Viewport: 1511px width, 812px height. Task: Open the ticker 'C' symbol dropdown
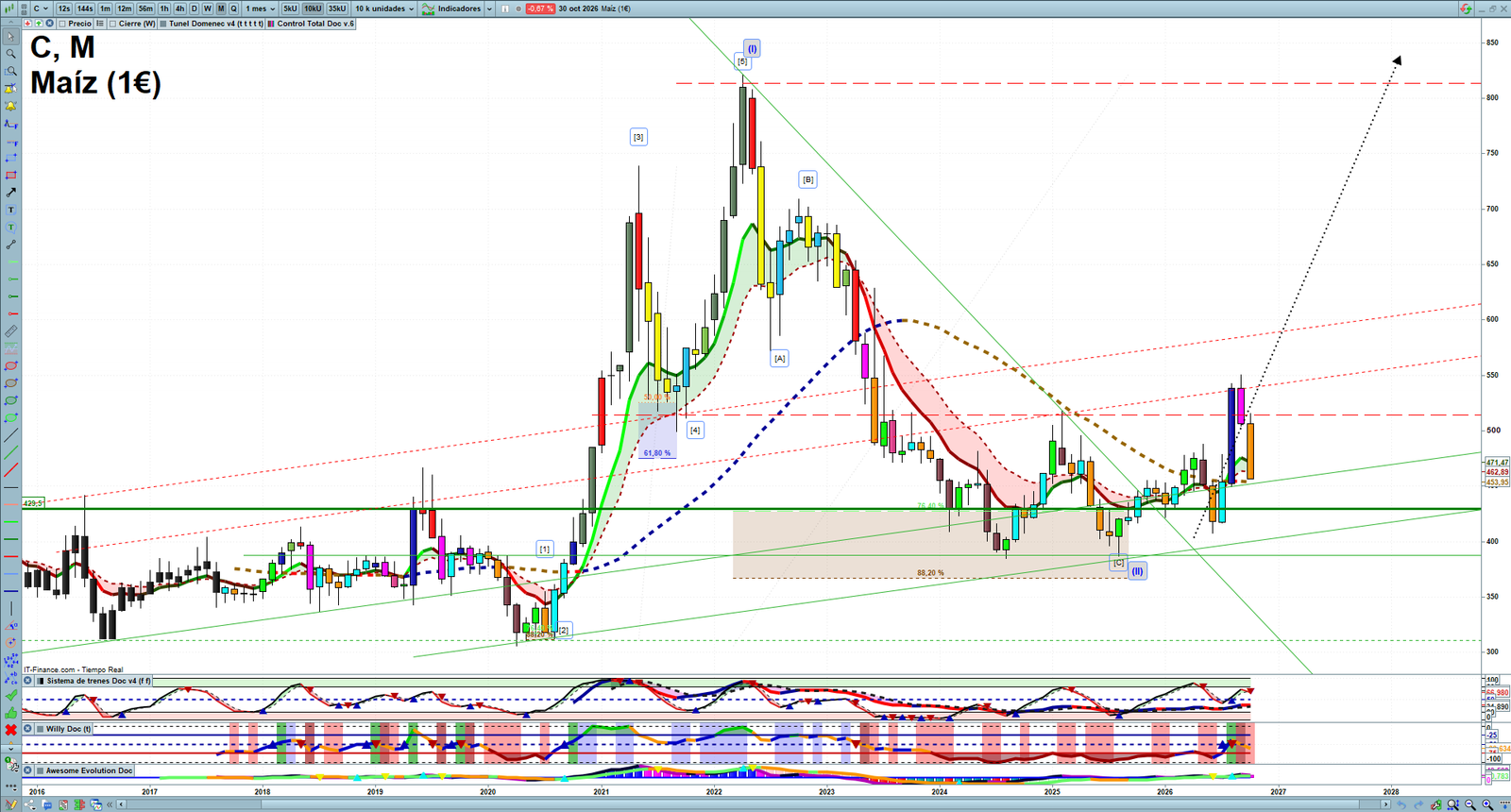click(41, 8)
